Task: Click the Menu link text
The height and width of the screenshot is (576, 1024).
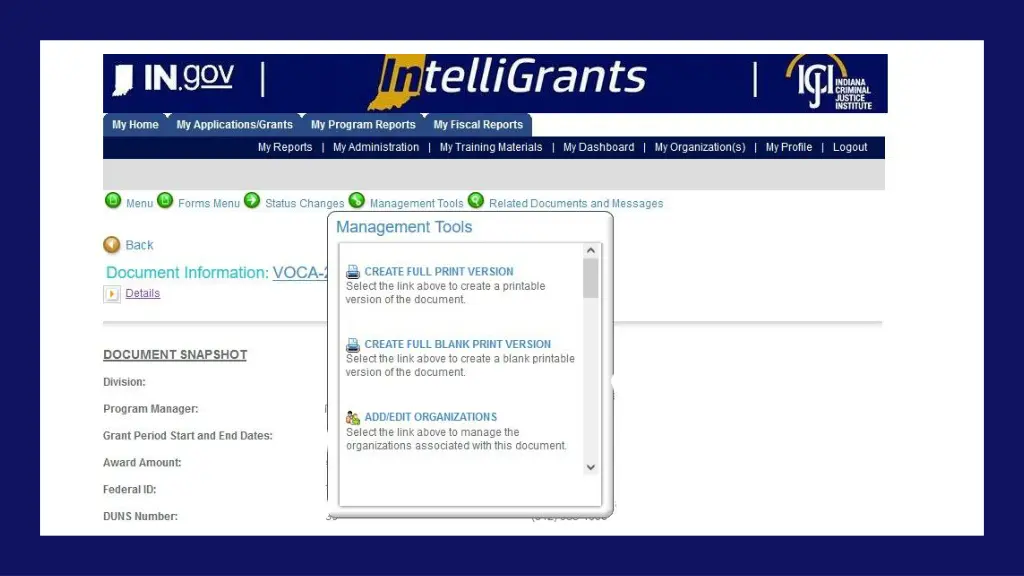Action: (x=139, y=204)
